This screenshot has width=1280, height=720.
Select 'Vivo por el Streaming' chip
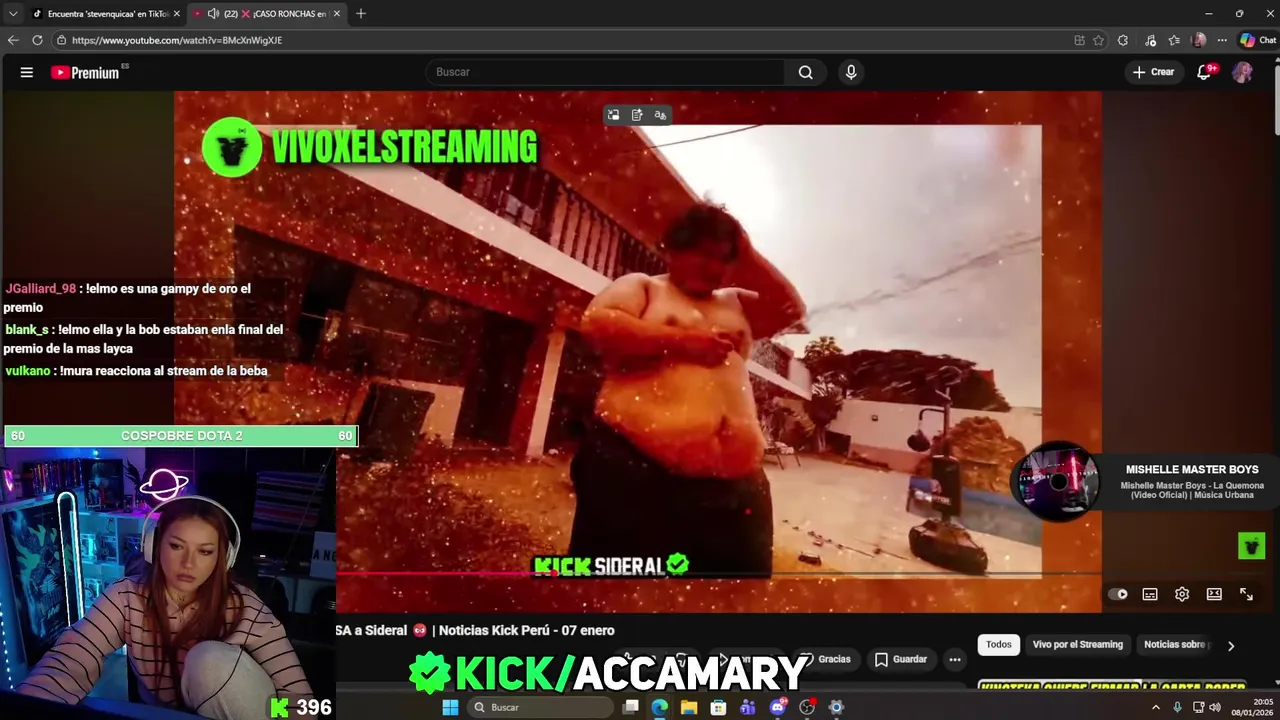tap(1078, 645)
